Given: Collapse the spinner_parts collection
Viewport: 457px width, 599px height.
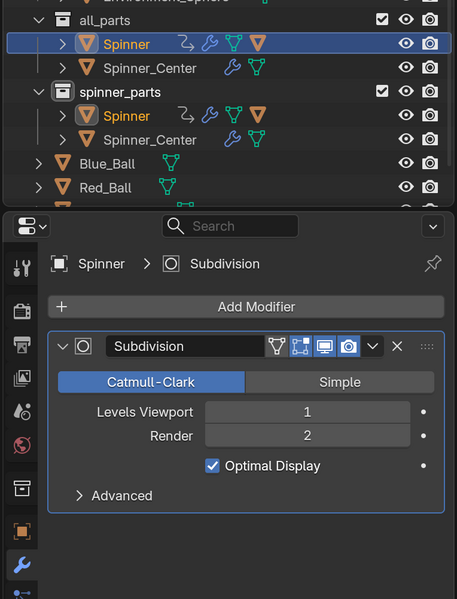Looking at the screenshot, I should pyautogui.click(x=39, y=91).
